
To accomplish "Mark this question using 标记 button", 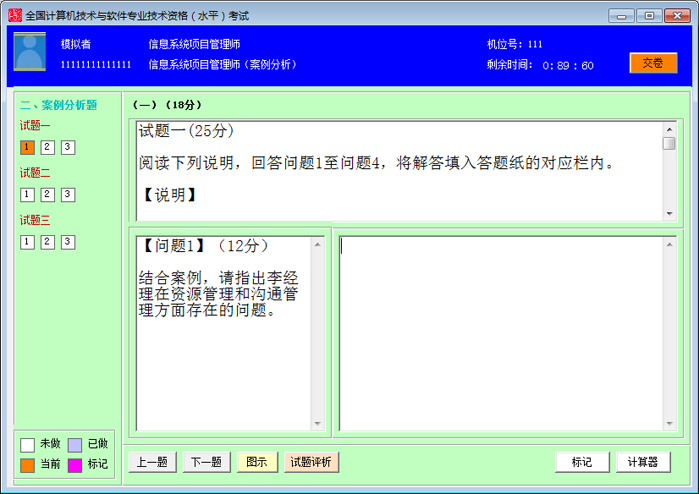I will tap(582, 462).
